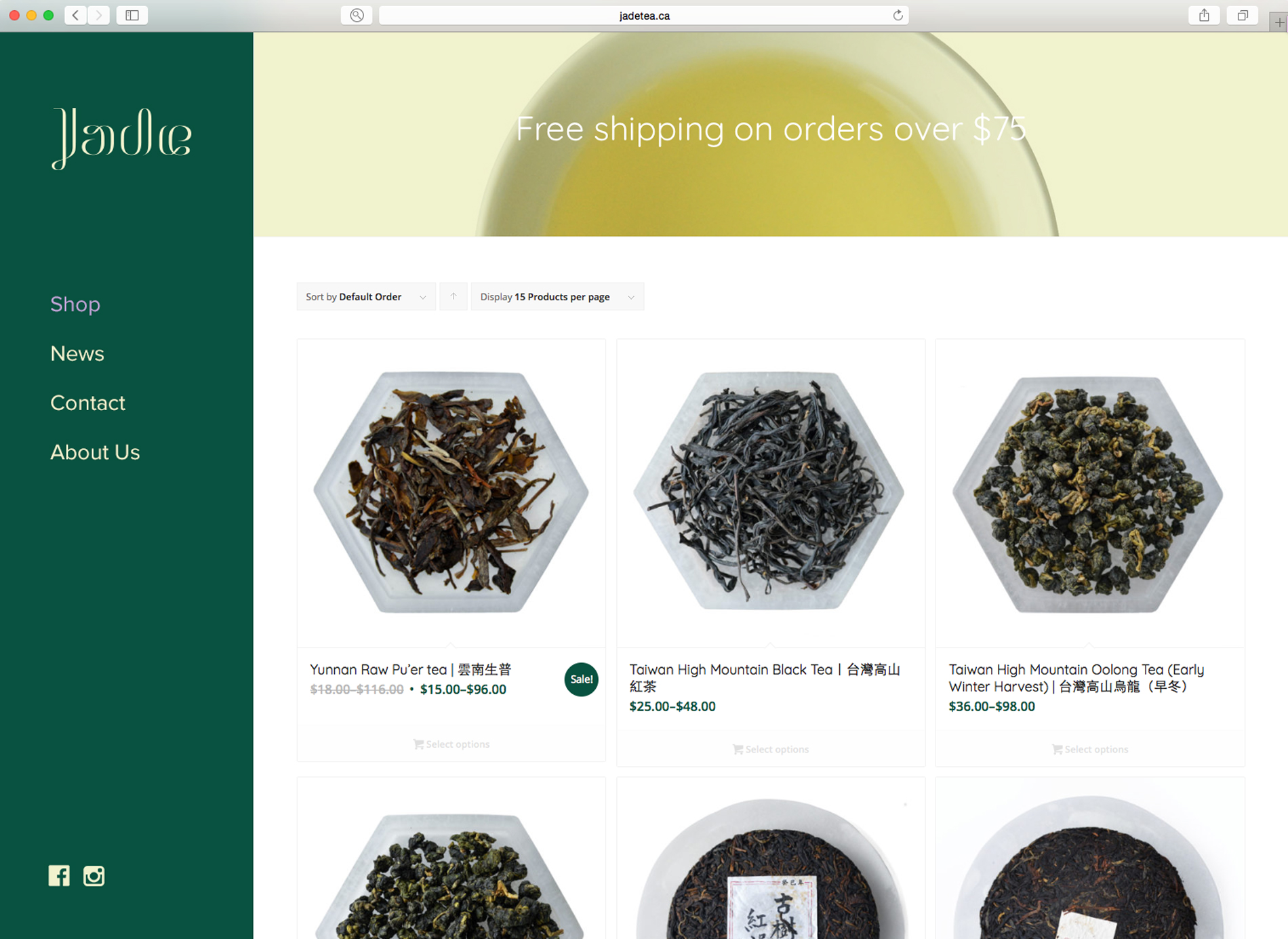Viewport: 1288px width, 939px height.
Task: Open the Jade Instagram page icon
Action: point(94,876)
